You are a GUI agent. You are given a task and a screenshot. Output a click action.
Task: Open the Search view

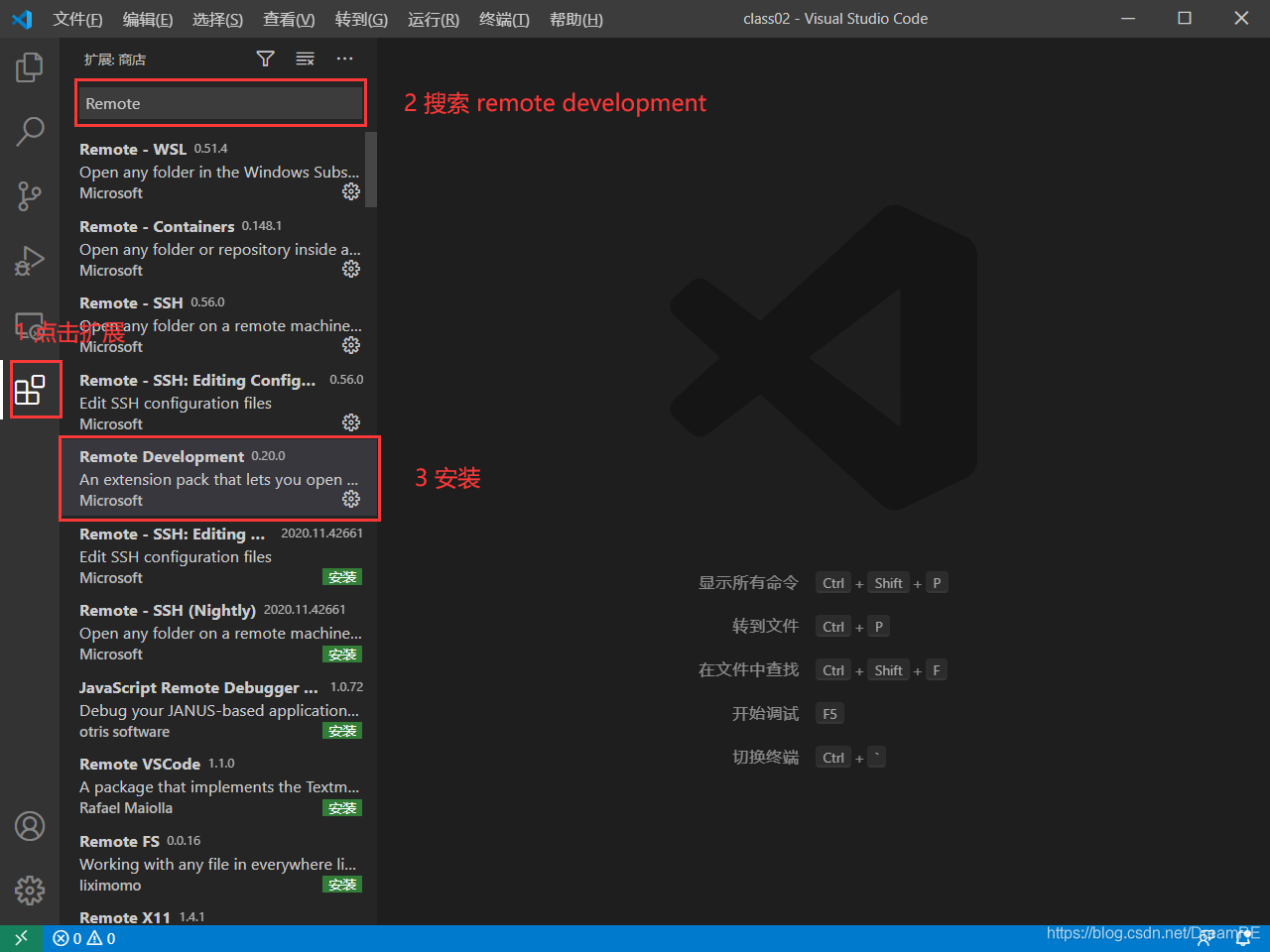(29, 131)
